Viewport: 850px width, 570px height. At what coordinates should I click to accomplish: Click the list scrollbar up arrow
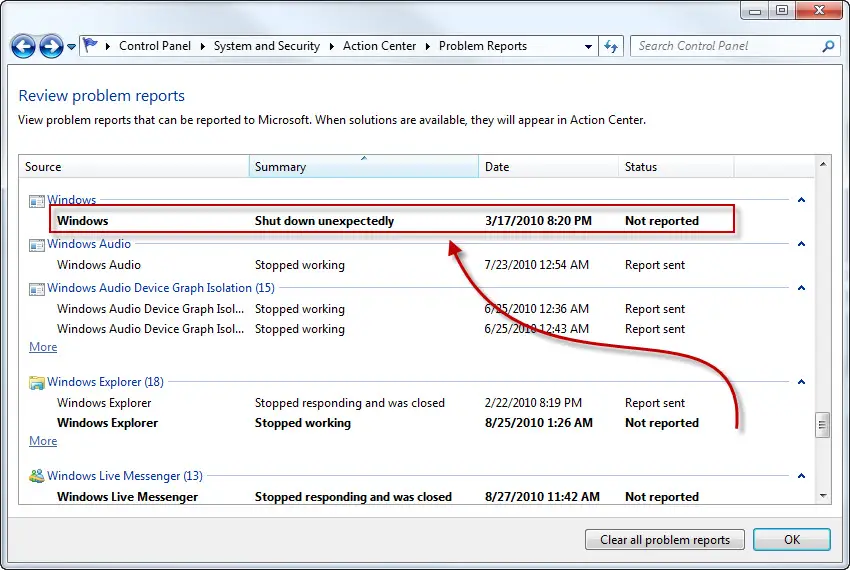tap(823, 164)
